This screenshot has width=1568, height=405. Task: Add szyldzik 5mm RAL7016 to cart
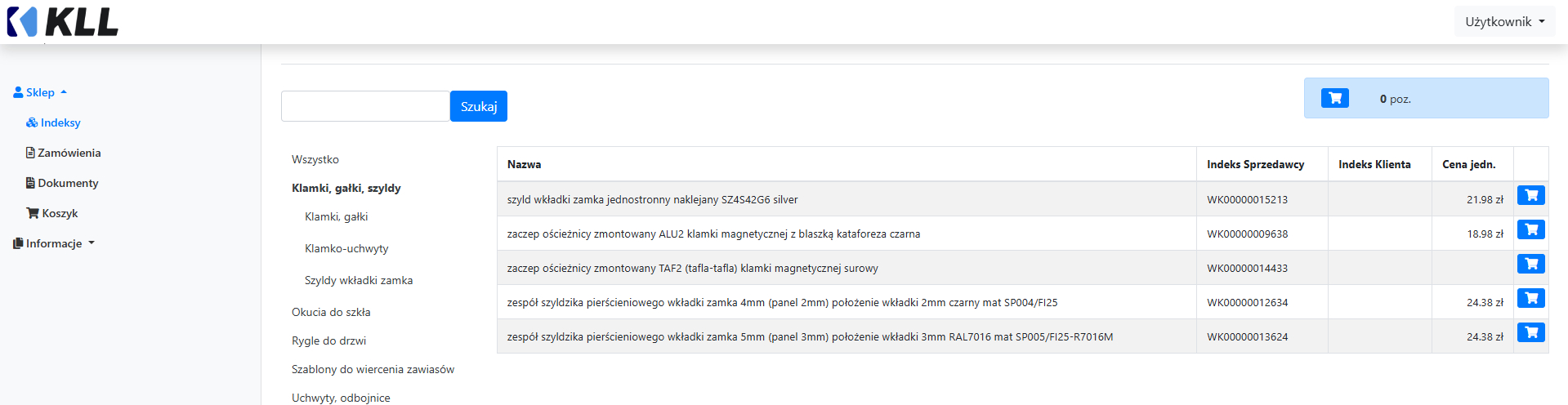1530,332
